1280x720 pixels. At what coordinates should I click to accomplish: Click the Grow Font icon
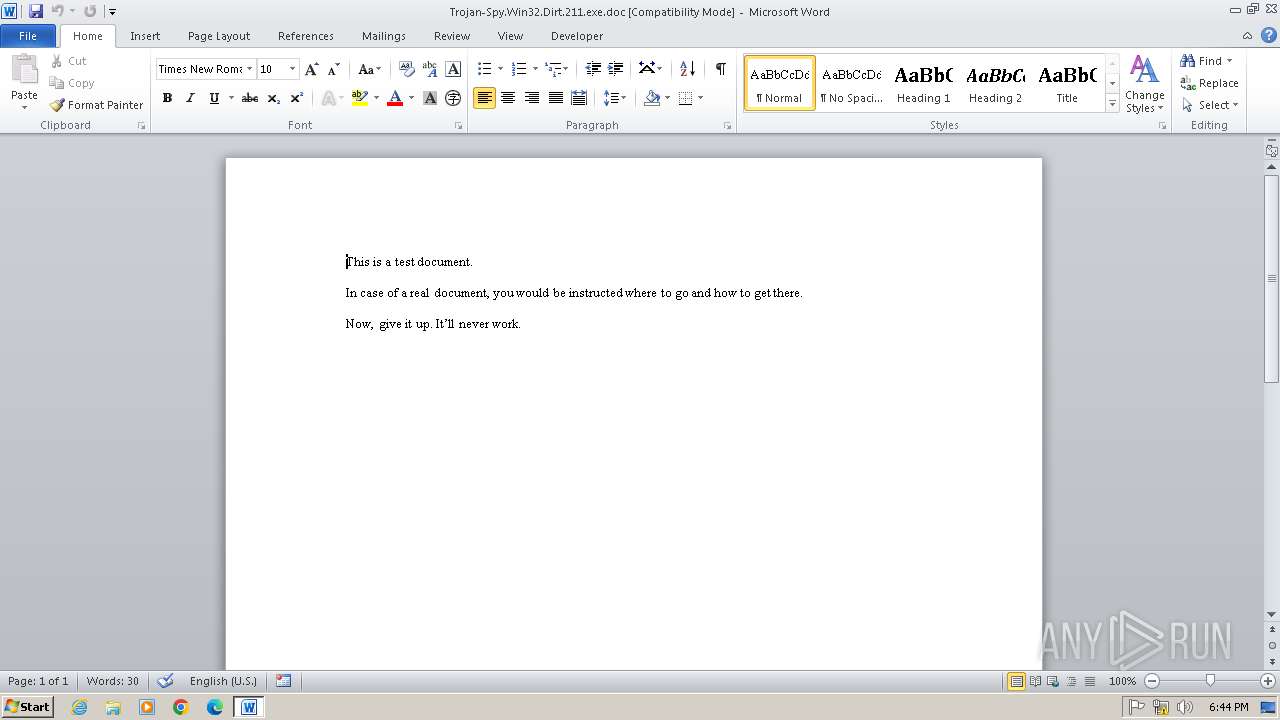312,69
